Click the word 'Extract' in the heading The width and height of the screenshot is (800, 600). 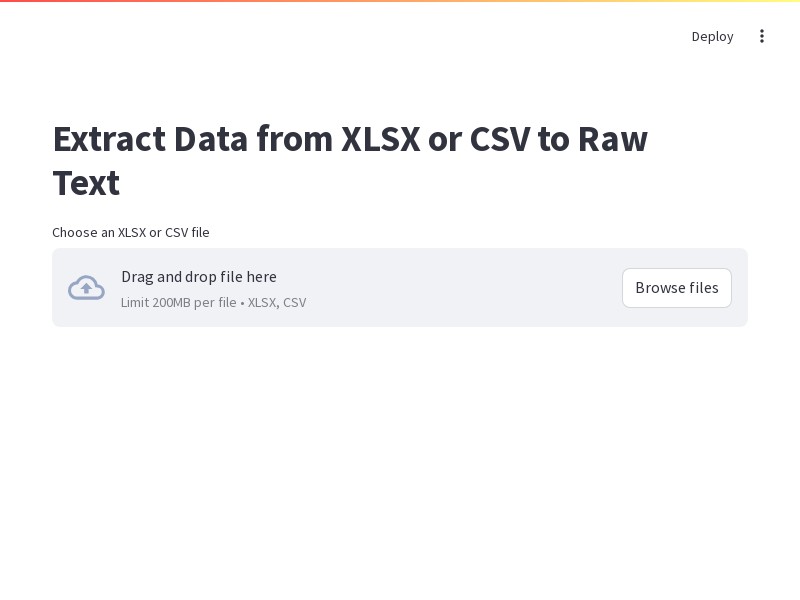[x=109, y=139]
